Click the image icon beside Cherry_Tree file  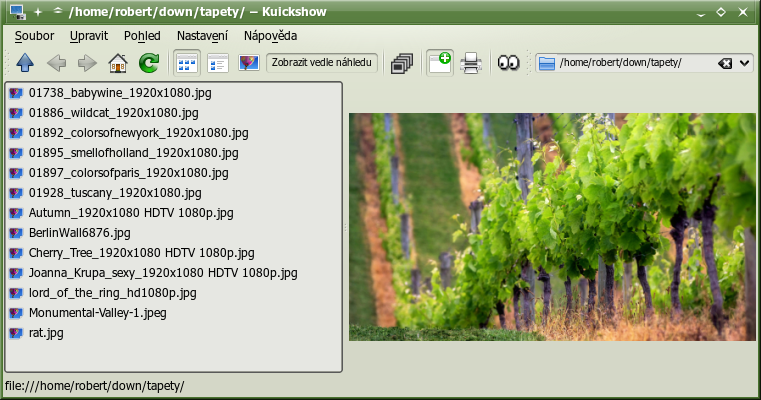point(16,253)
